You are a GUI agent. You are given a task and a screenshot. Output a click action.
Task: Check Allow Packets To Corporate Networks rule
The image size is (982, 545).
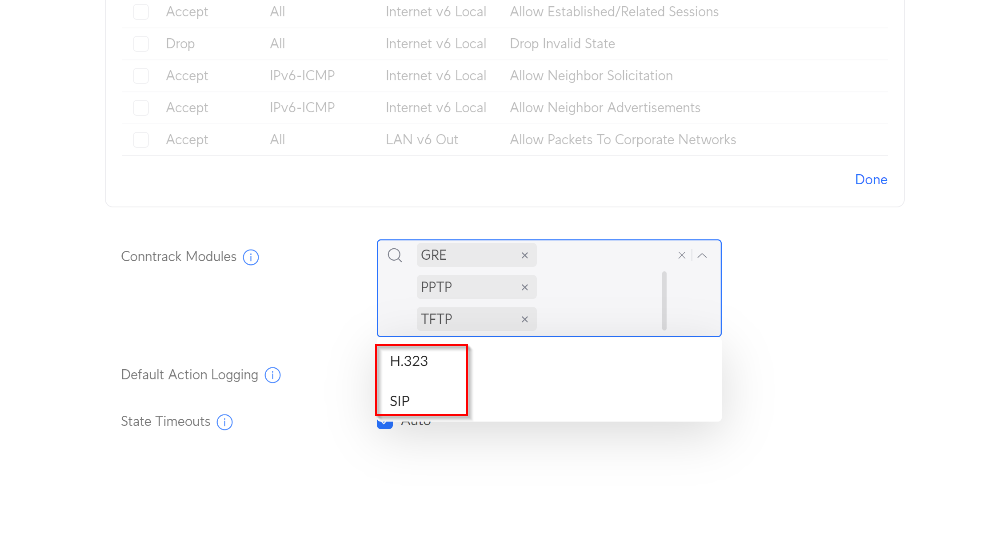141,140
